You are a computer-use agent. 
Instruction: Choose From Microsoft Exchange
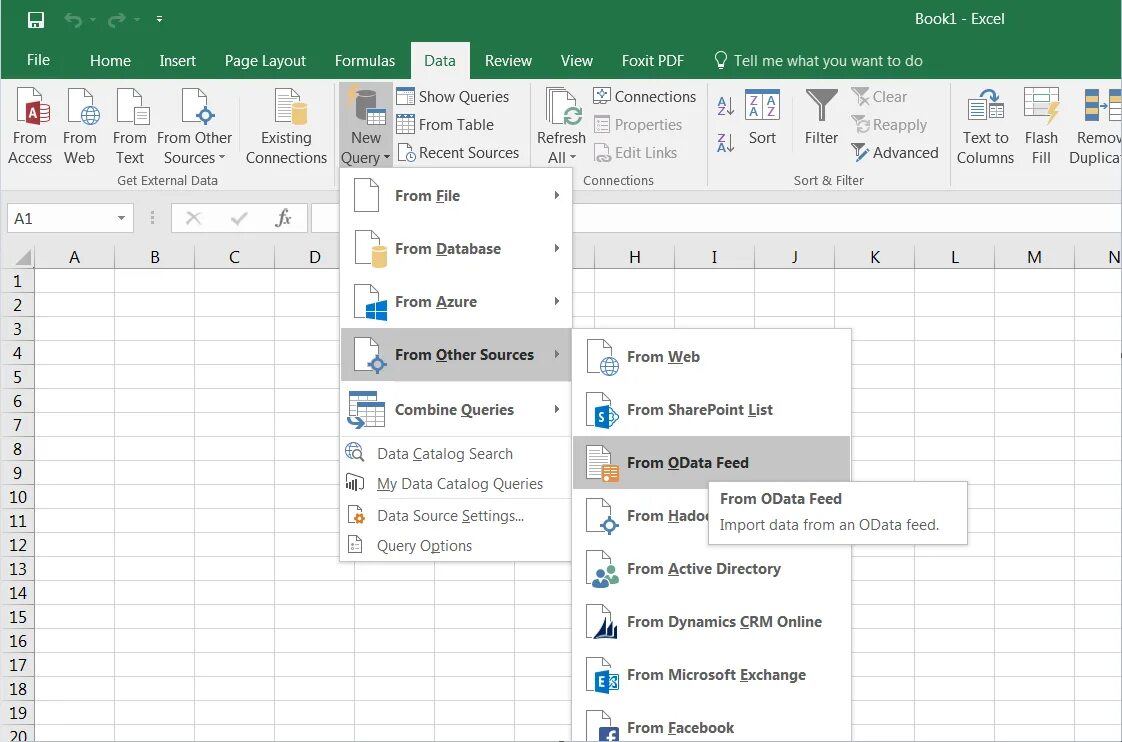click(712, 675)
